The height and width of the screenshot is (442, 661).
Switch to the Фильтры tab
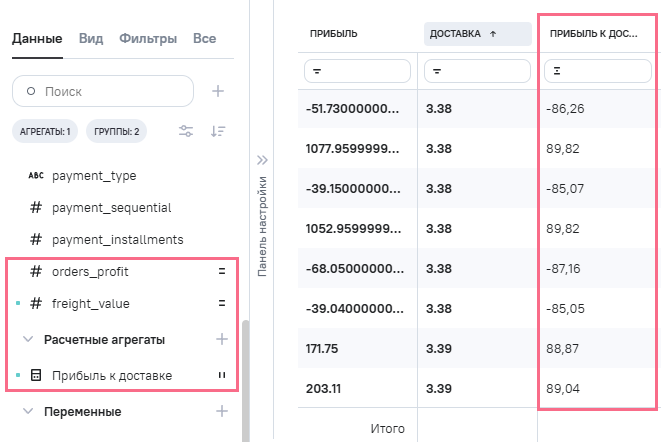[x=148, y=39]
